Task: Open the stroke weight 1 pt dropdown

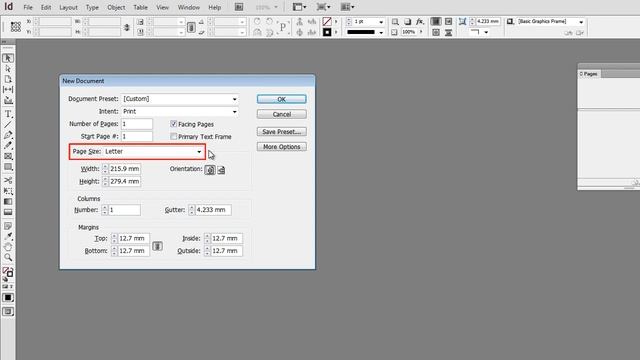Action: coord(381,22)
